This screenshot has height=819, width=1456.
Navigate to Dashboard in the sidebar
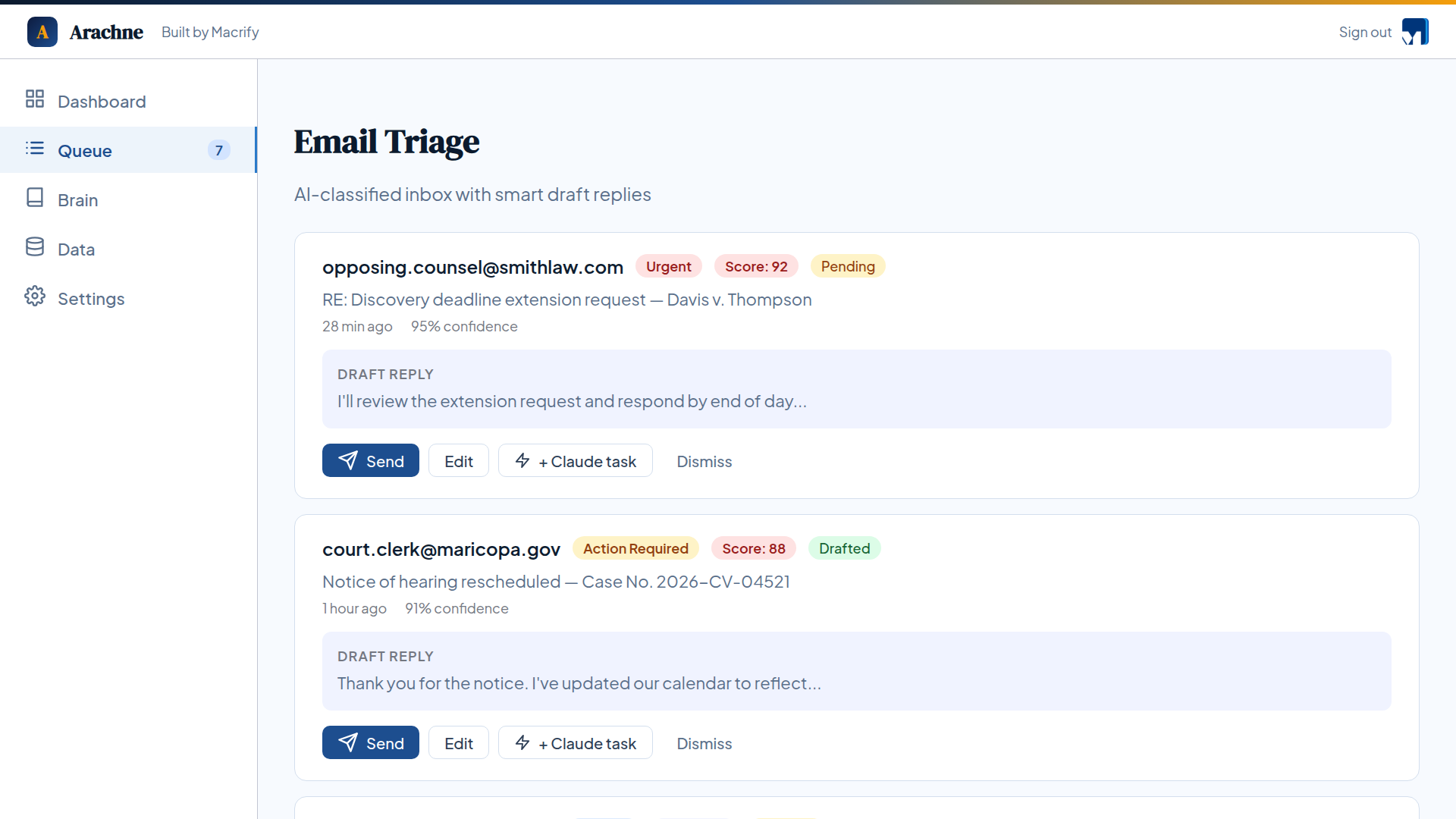[x=102, y=100]
